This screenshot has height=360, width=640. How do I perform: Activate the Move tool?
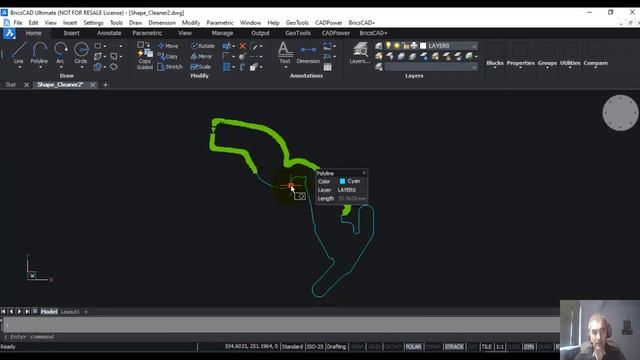[168, 46]
